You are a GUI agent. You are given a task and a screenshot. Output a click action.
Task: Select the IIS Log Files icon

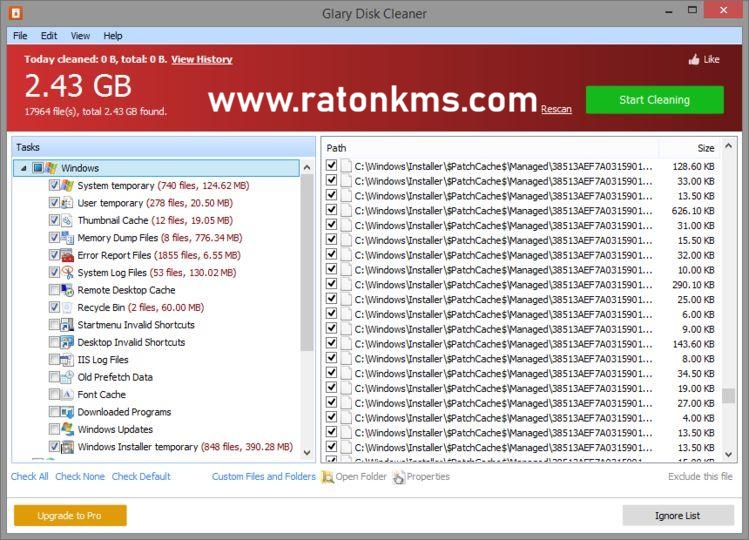pyautogui.click(x=67, y=359)
